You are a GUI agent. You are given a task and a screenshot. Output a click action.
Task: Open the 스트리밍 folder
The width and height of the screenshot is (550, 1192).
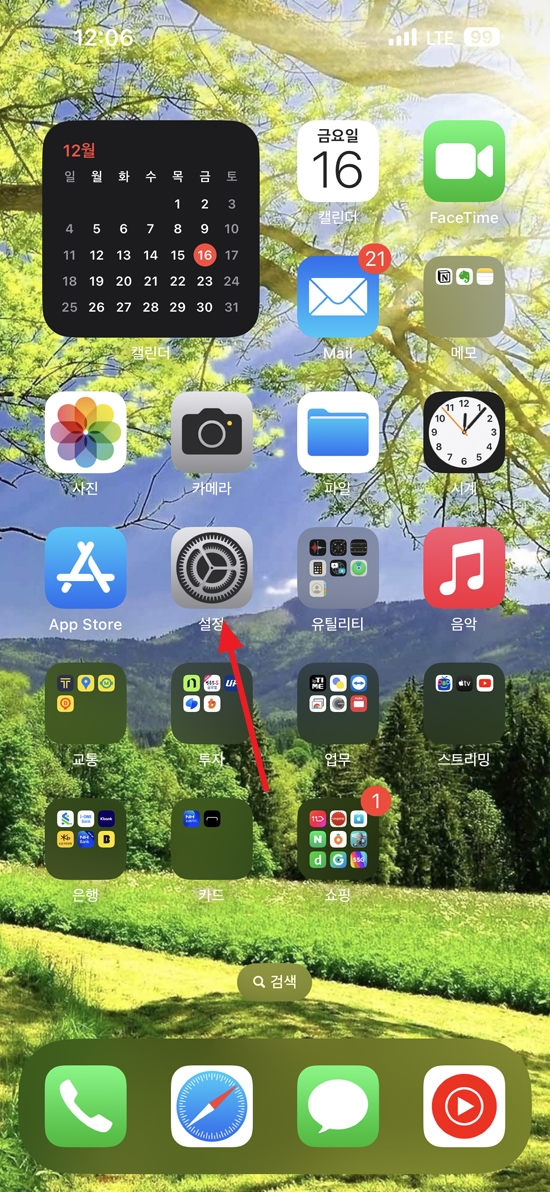tap(464, 703)
